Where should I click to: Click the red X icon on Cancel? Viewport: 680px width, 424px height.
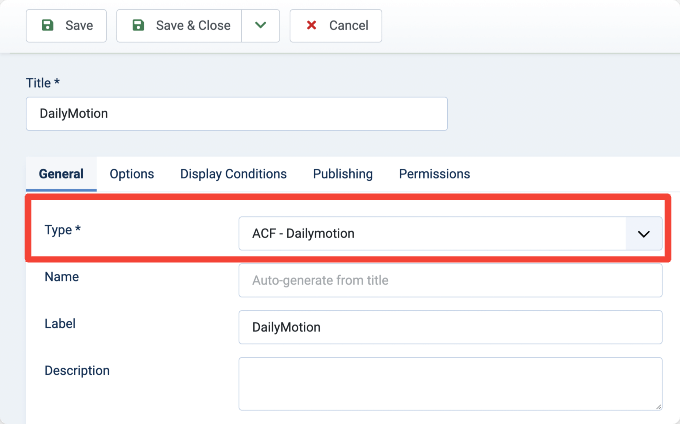click(x=311, y=25)
